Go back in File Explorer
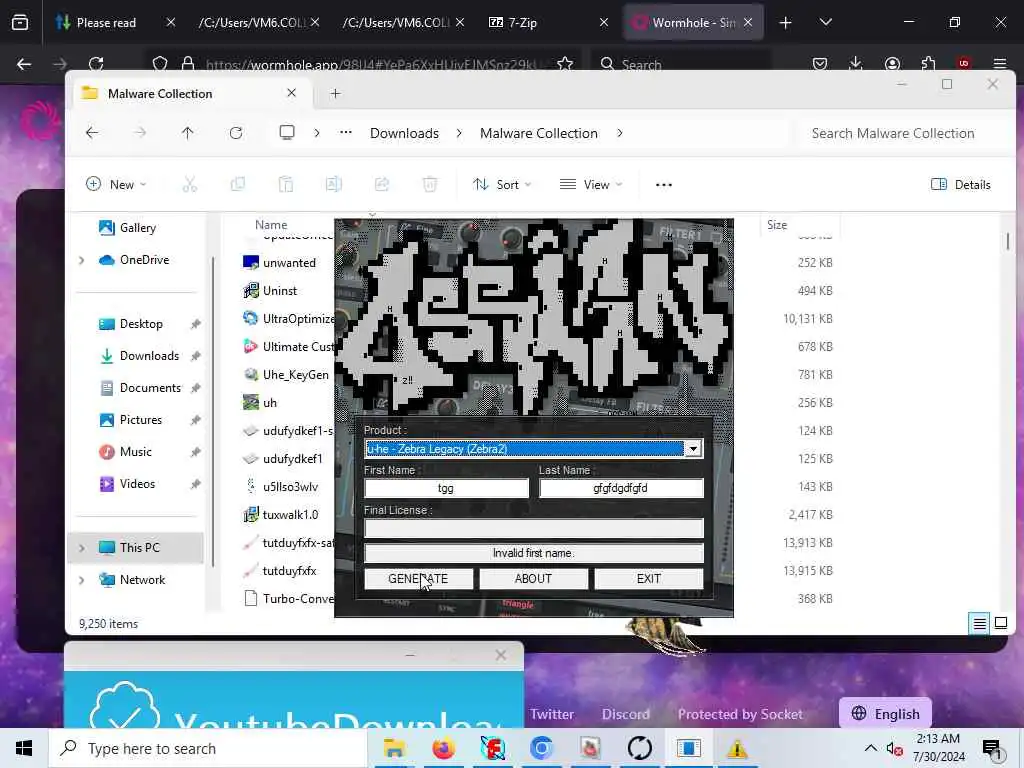 tap(92, 133)
